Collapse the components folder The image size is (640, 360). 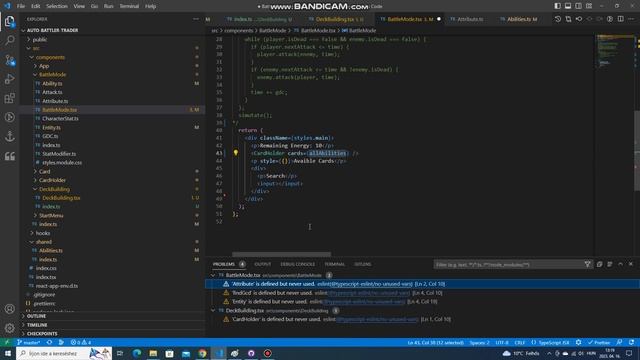click(50, 58)
